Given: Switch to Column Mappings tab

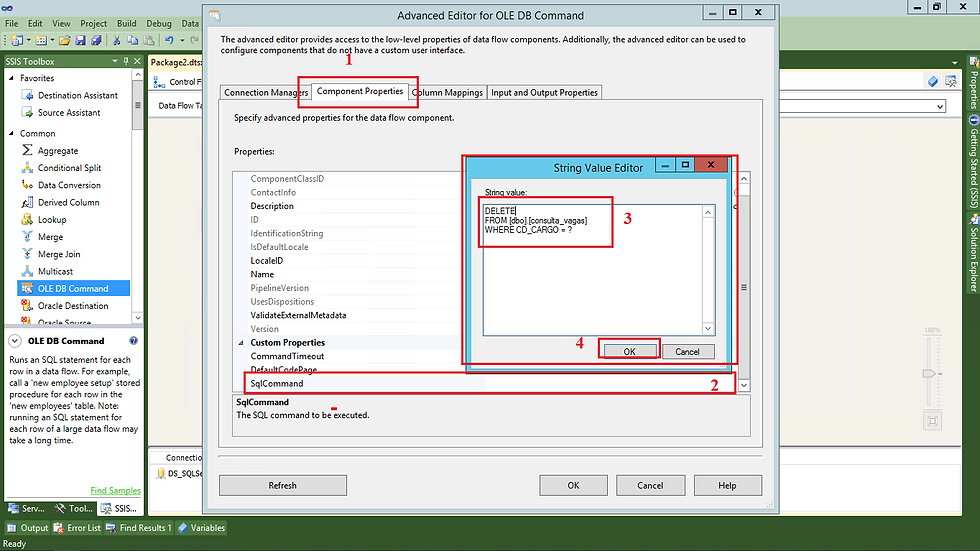Looking at the screenshot, I should [448, 92].
